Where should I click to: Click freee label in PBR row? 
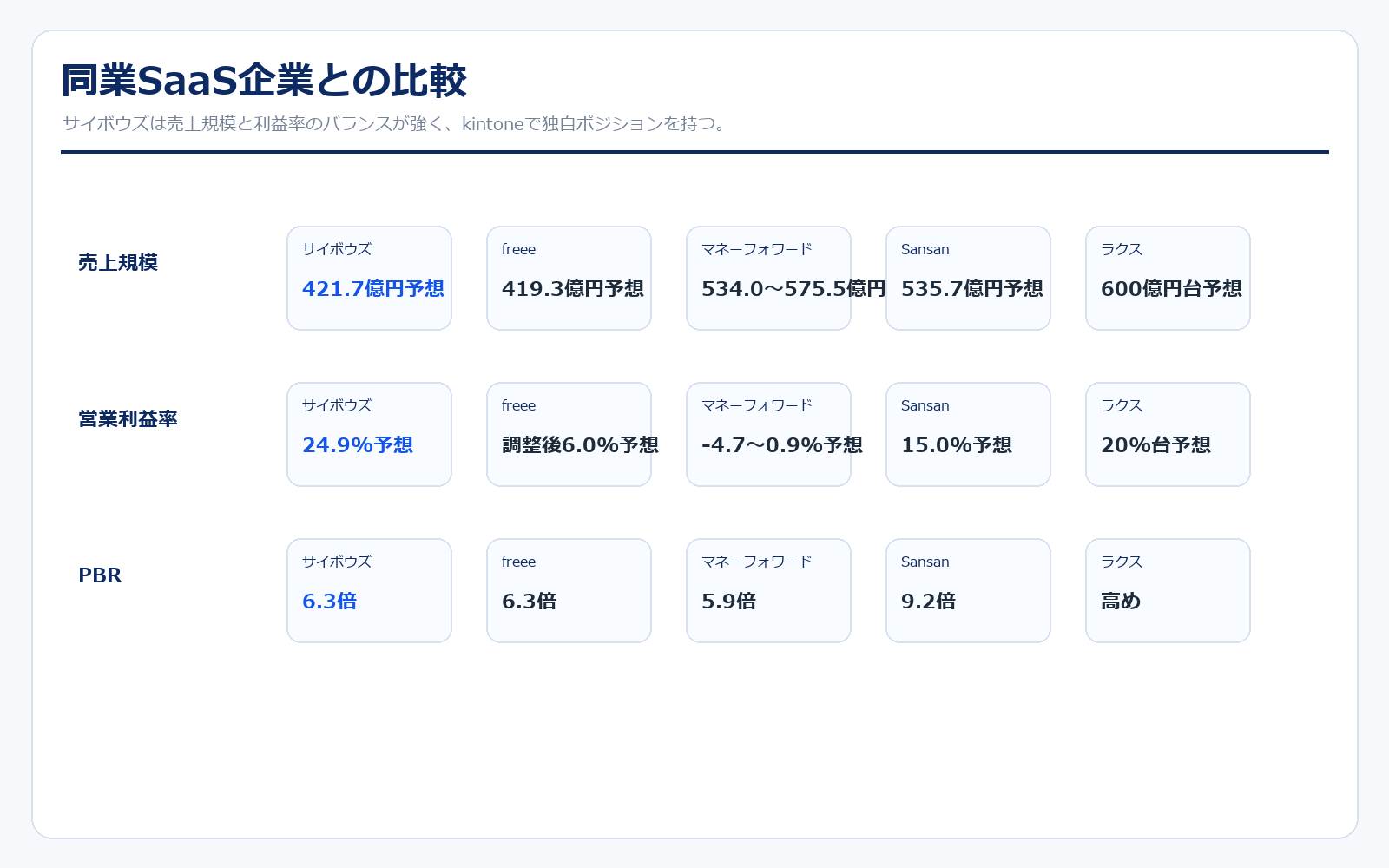pos(518,562)
